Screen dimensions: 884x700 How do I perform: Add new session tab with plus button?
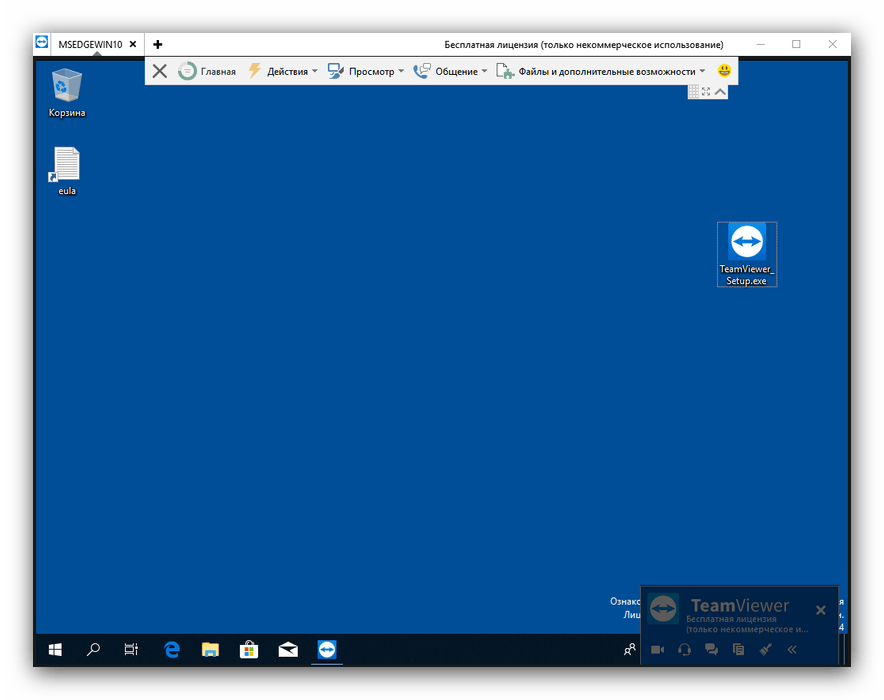pyautogui.click(x=158, y=44)
